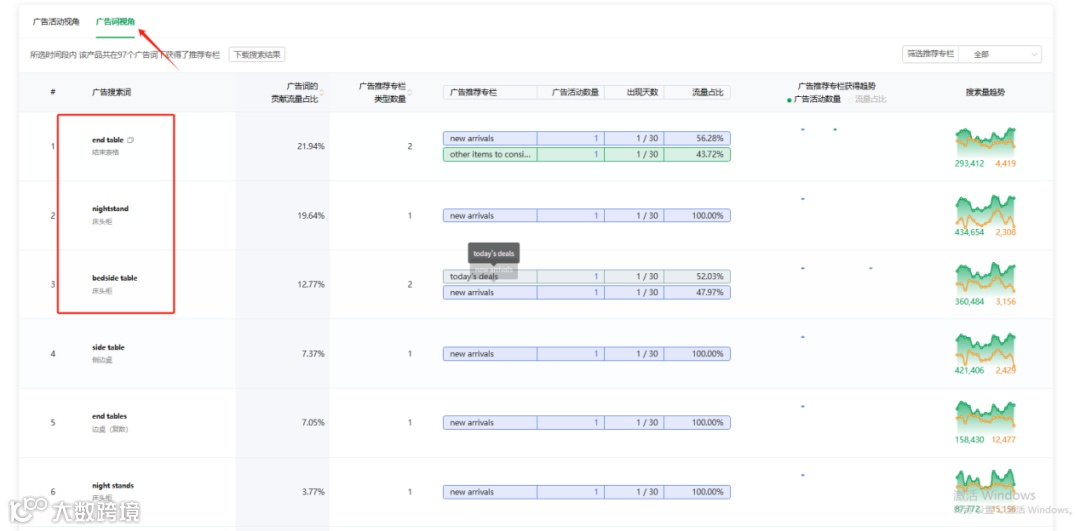Click 'new arrivals' tag in end tables row
The image size is (1080, 531).
tap(490, 422)
